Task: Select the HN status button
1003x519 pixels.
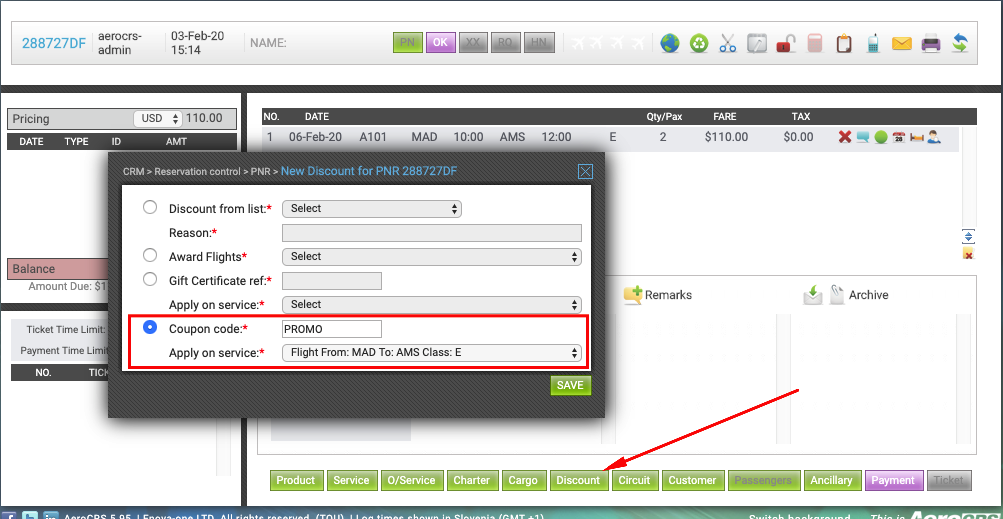Action: (539, 43)
